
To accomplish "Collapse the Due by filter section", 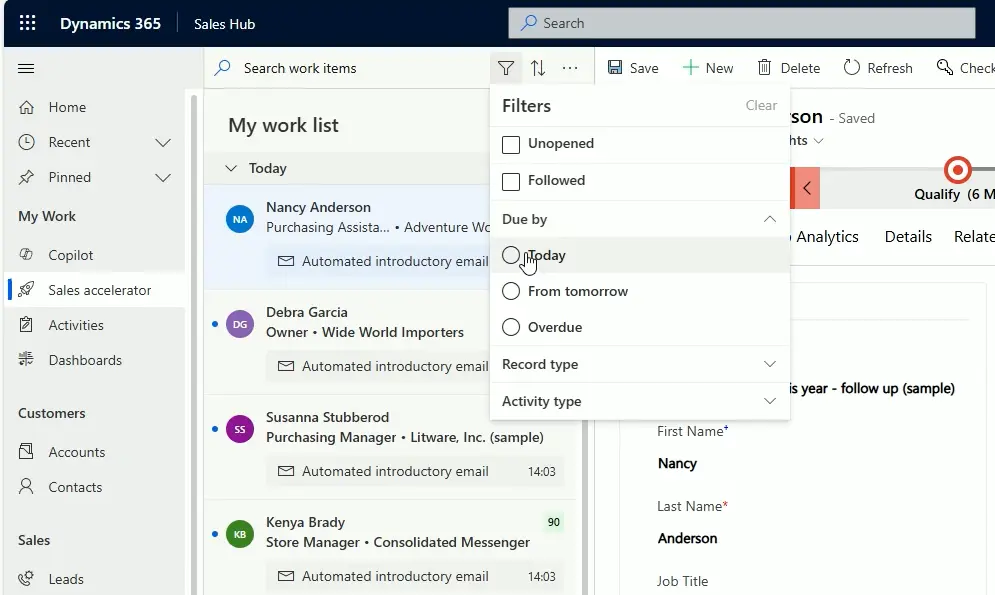I will (769, 218).
